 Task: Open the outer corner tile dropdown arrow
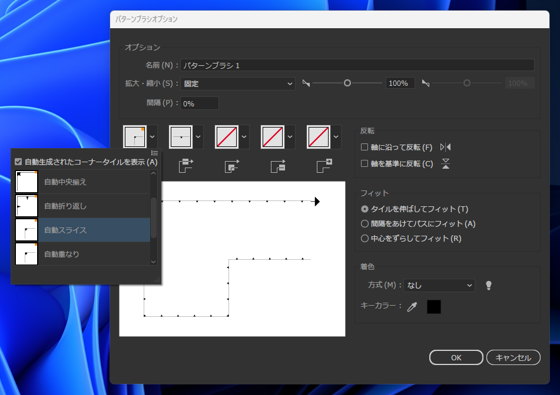click(x=152, y=136)
